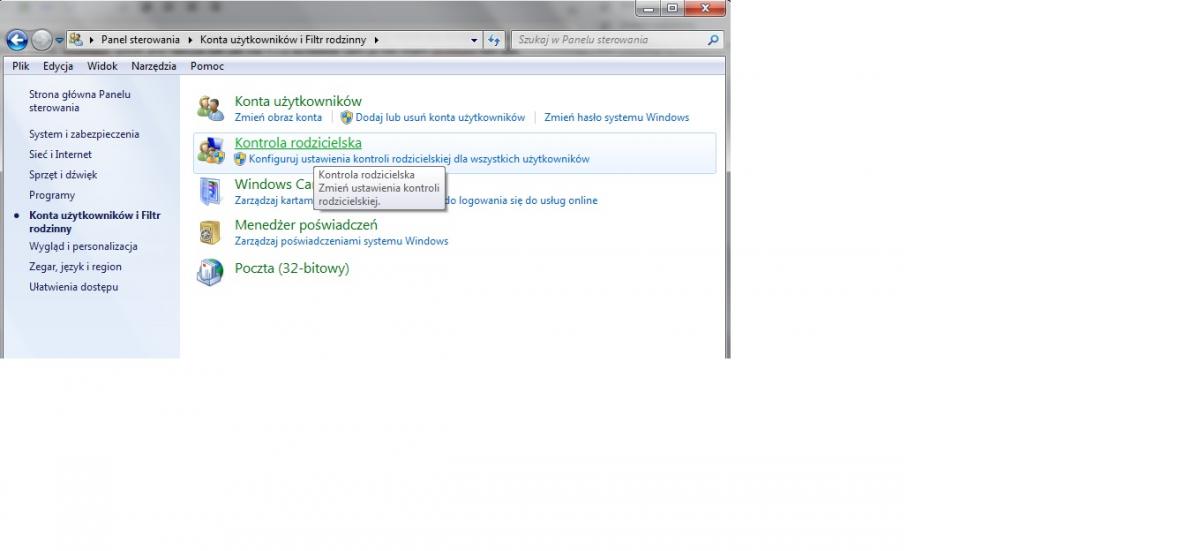Open the Windows CardSpace heading

tap(276, 184)
